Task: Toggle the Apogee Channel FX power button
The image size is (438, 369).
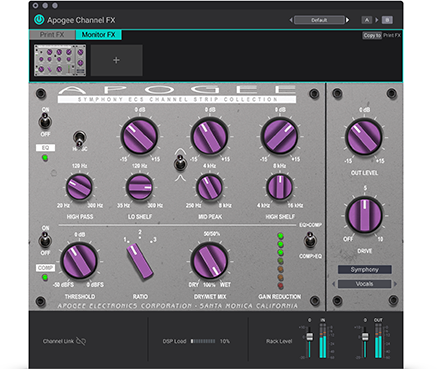Action: [39, 20]
